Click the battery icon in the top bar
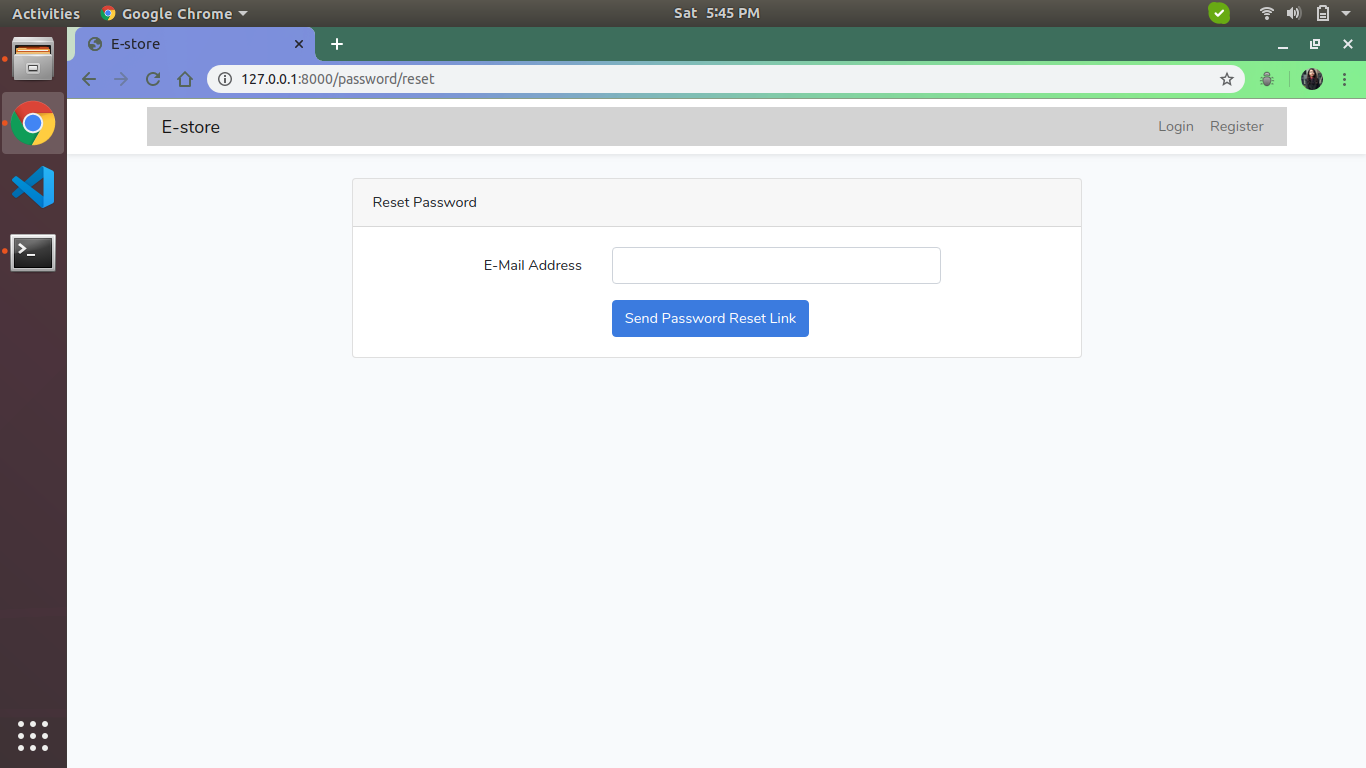Screen dimensions: 1366x768 (x=1323, y=13)
